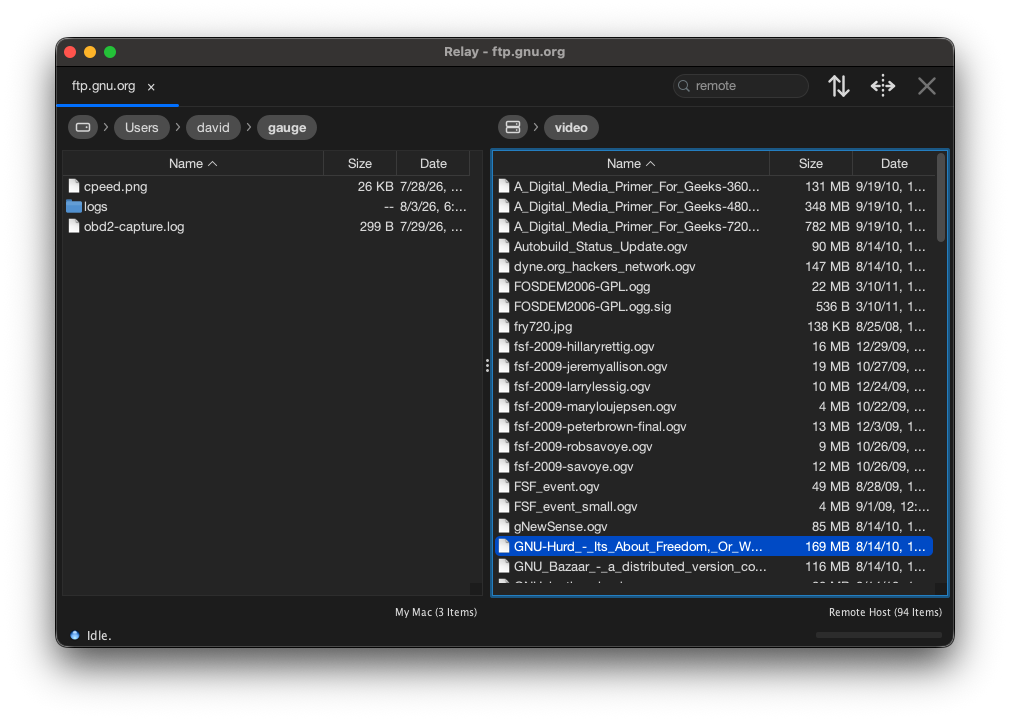Click the remote pane vertical scrollbar thumb
This screenshot has width=1010, height=721.
pyautogui.click(x=940, y=197)
